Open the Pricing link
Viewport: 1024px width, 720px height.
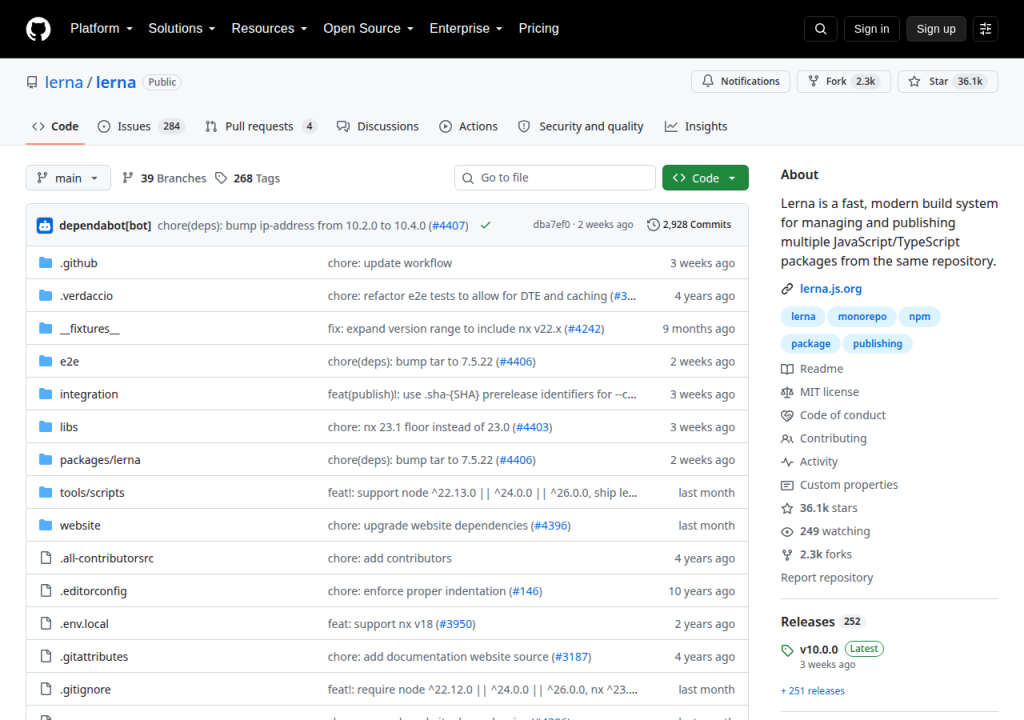click(539, 29)
